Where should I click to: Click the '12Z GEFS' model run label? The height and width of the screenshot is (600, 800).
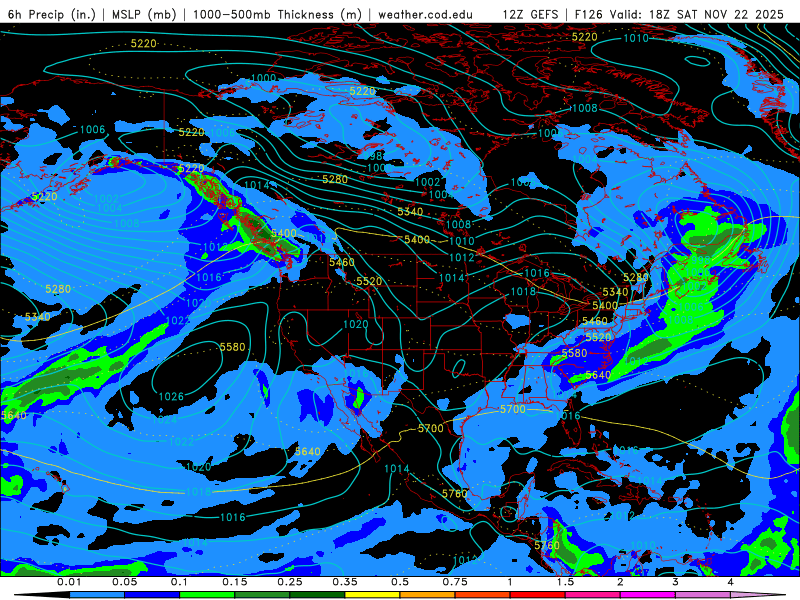click(x=531, y=14)
